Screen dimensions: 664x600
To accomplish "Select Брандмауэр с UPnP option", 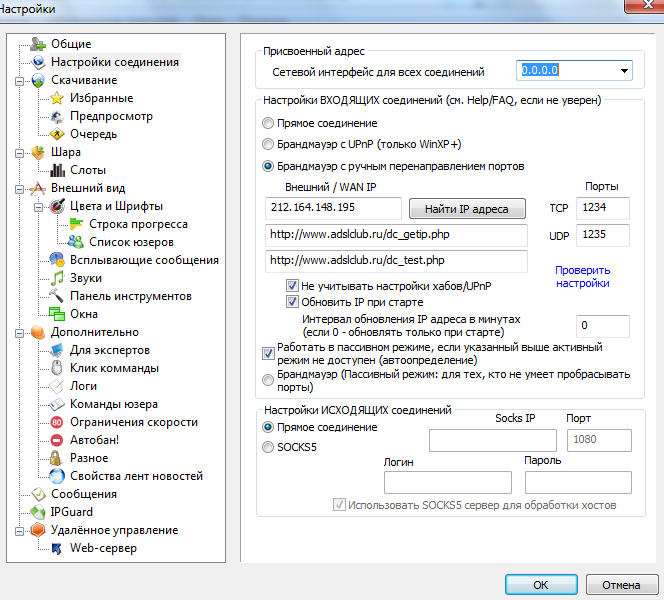I will point(268,144).
